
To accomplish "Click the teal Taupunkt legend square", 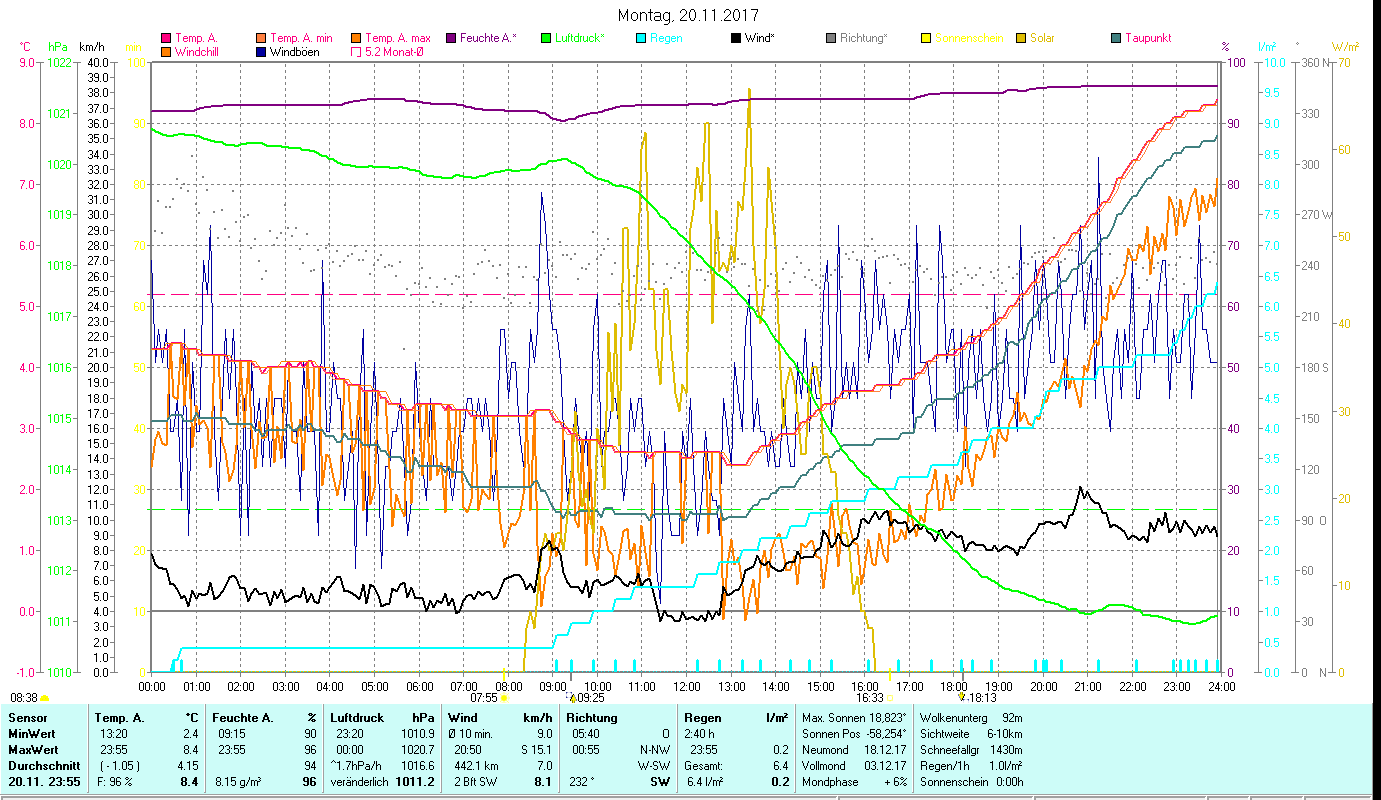I will point(1116,38).
